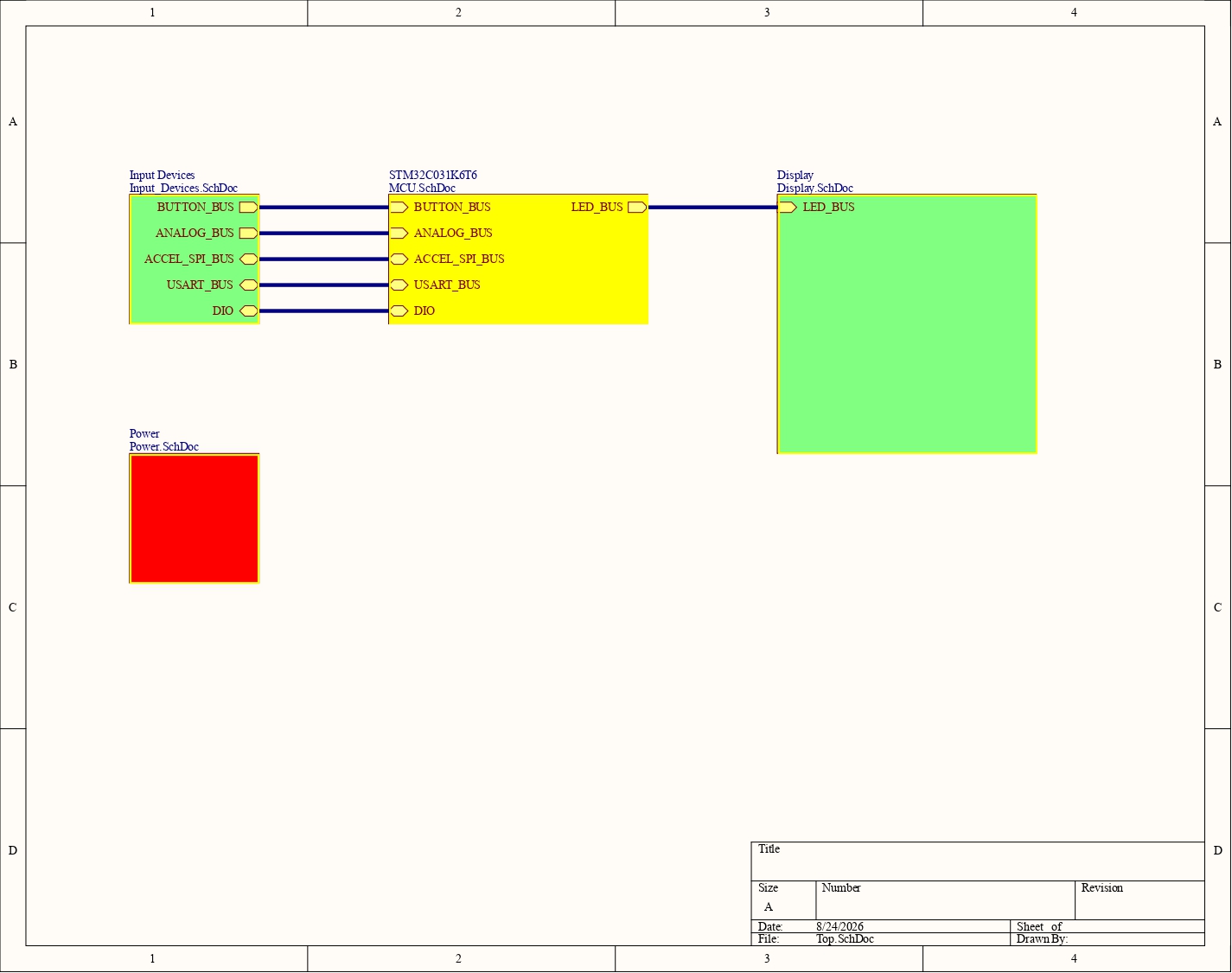
Task: Click 'Sheet of' field in title block
Action: point(1108,926)
